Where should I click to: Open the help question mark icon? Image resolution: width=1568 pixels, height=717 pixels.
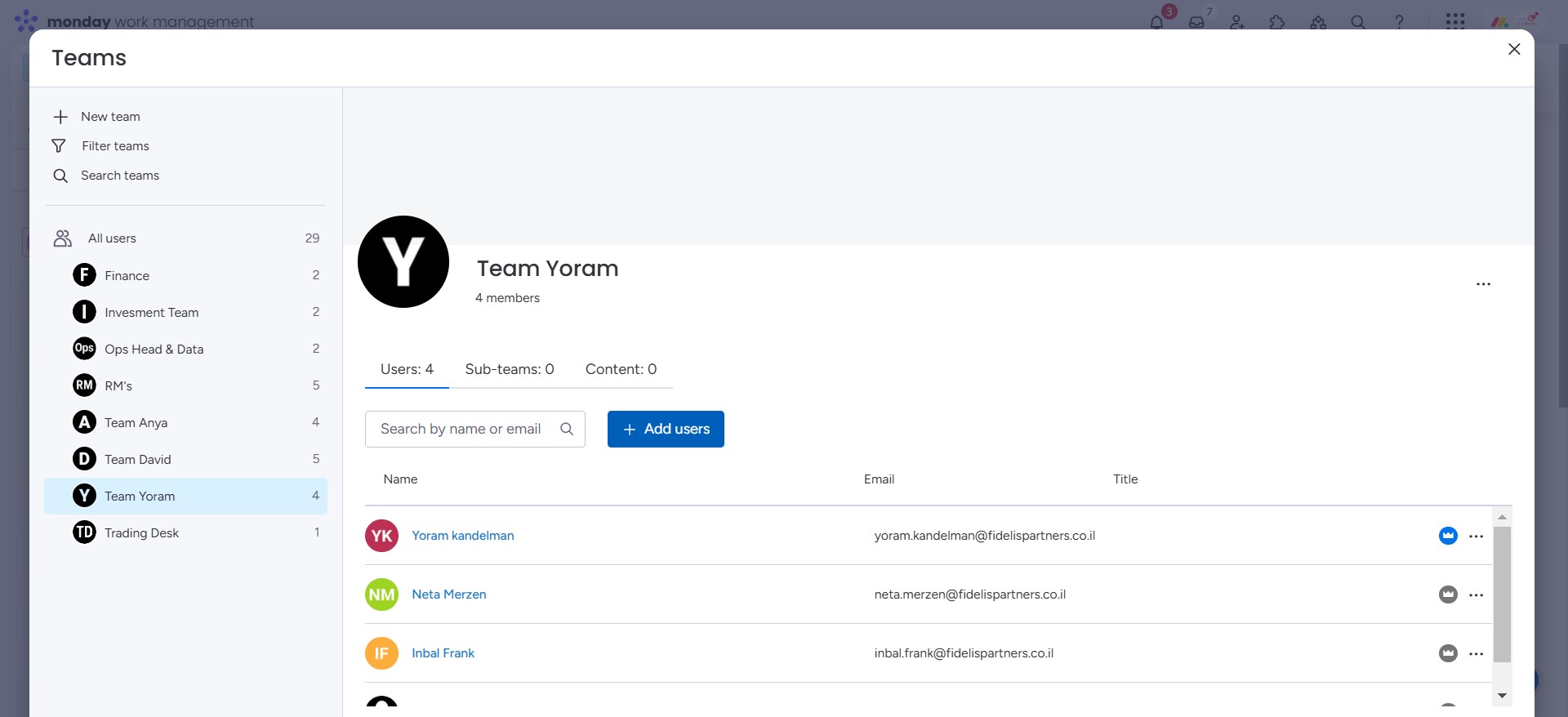(1399, 22)
